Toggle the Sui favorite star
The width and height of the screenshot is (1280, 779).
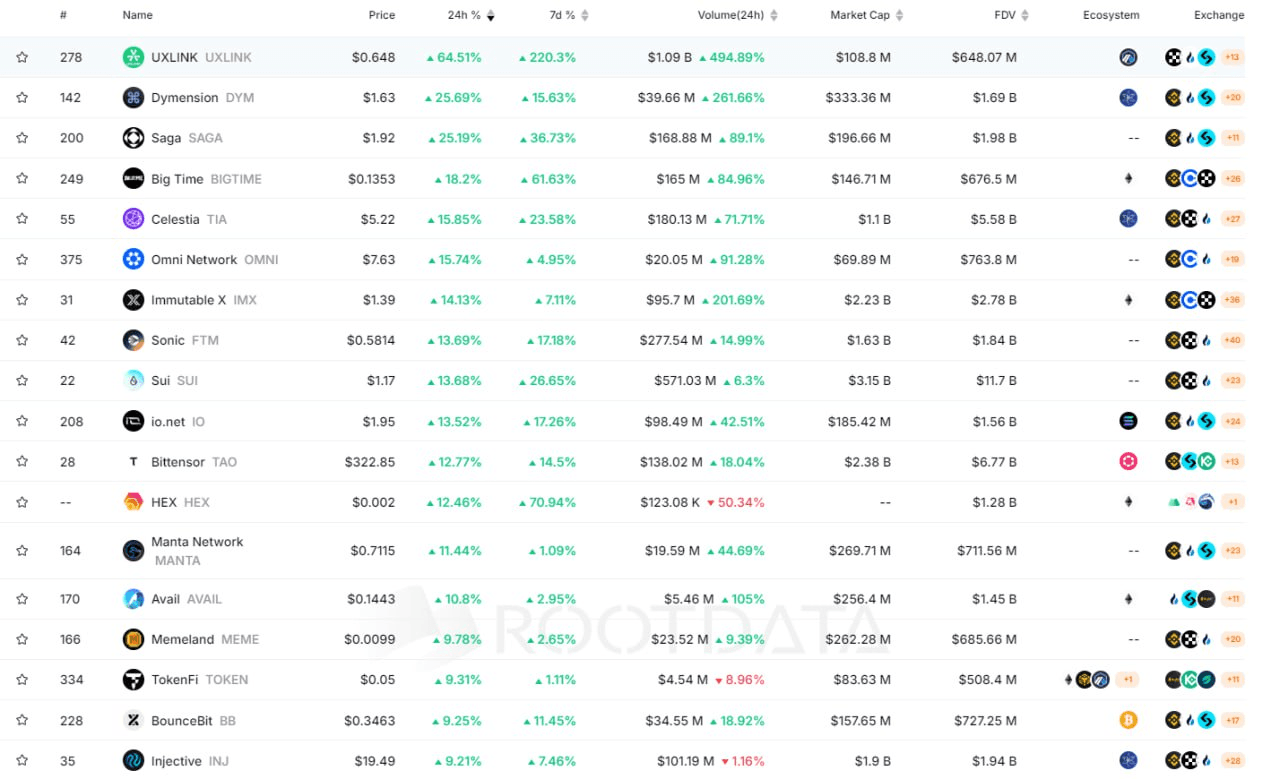pos(22,380)
